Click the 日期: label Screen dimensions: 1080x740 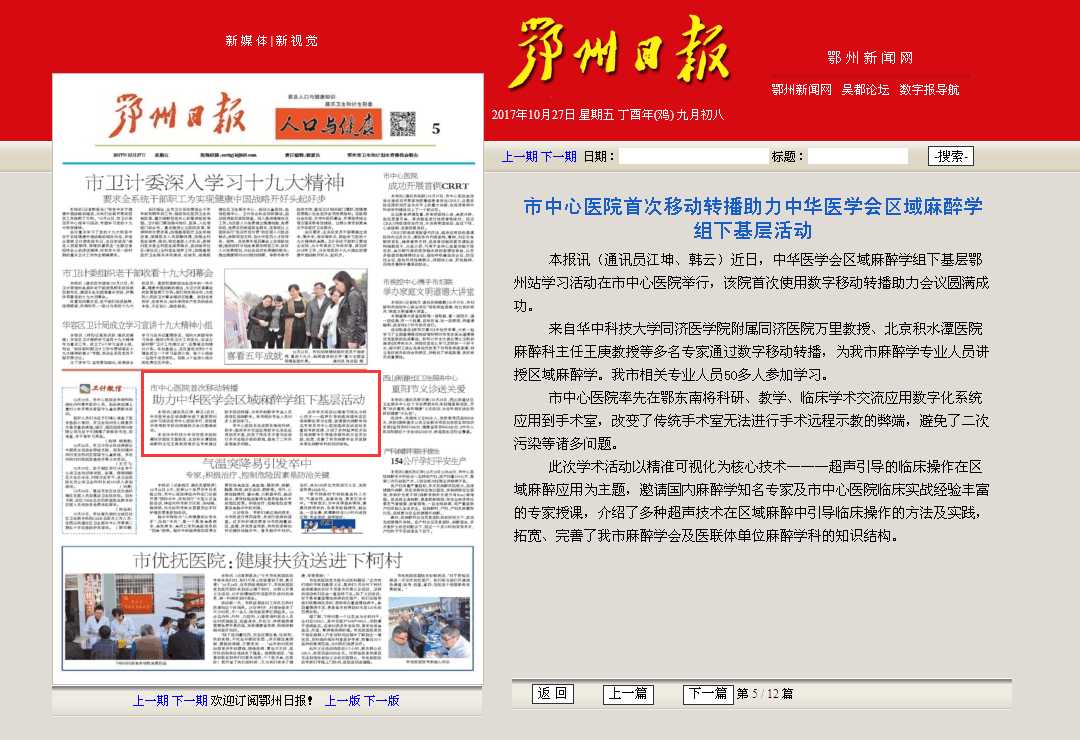click(599, 156)
